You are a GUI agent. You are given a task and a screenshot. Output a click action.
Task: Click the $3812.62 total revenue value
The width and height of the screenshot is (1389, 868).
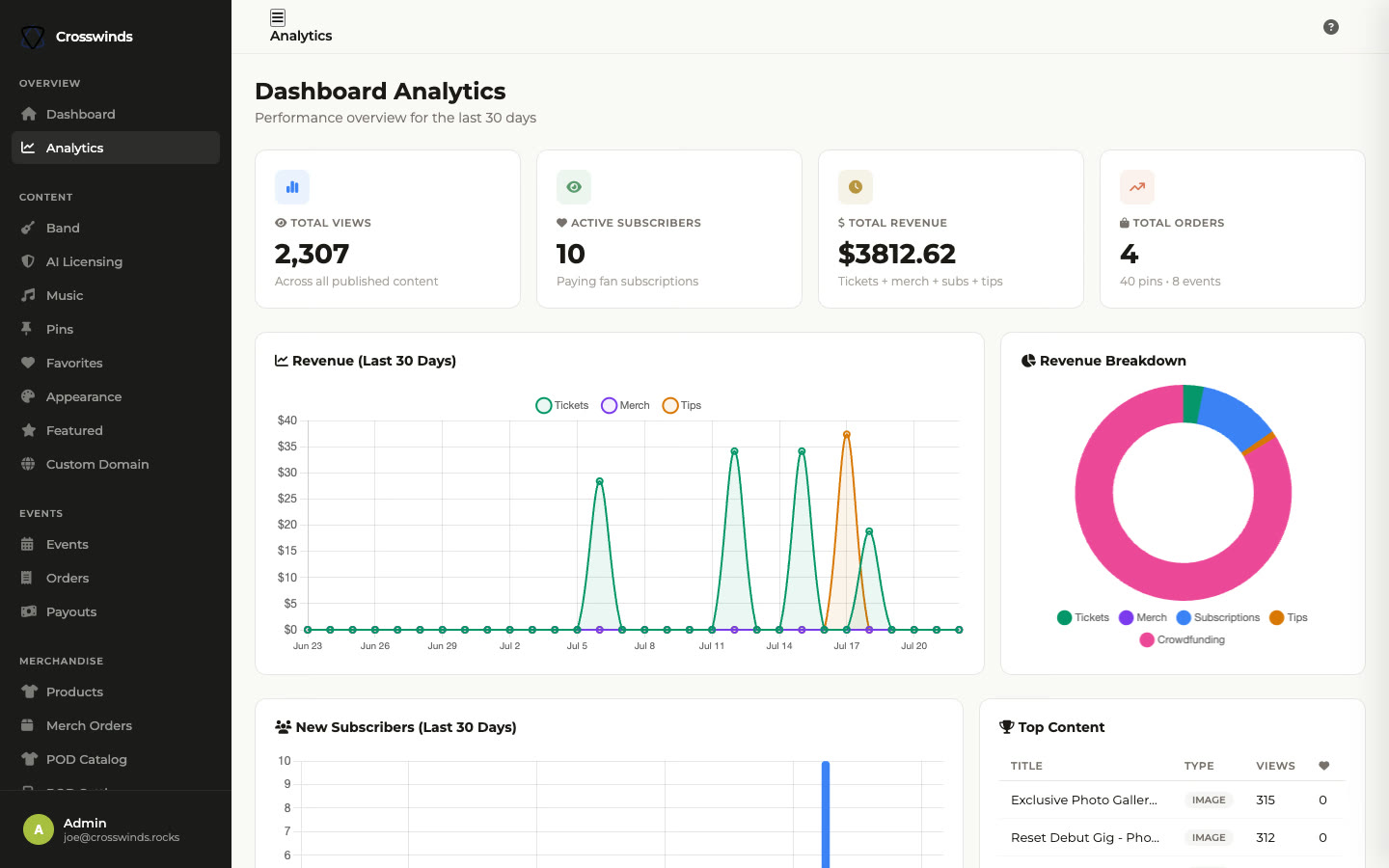[897, 254]
